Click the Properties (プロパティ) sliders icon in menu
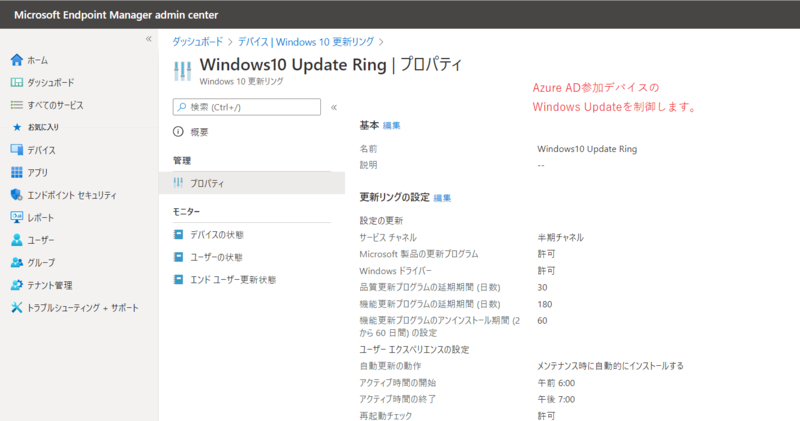Viewport: 800px width, 421px height. click(178, 183)
